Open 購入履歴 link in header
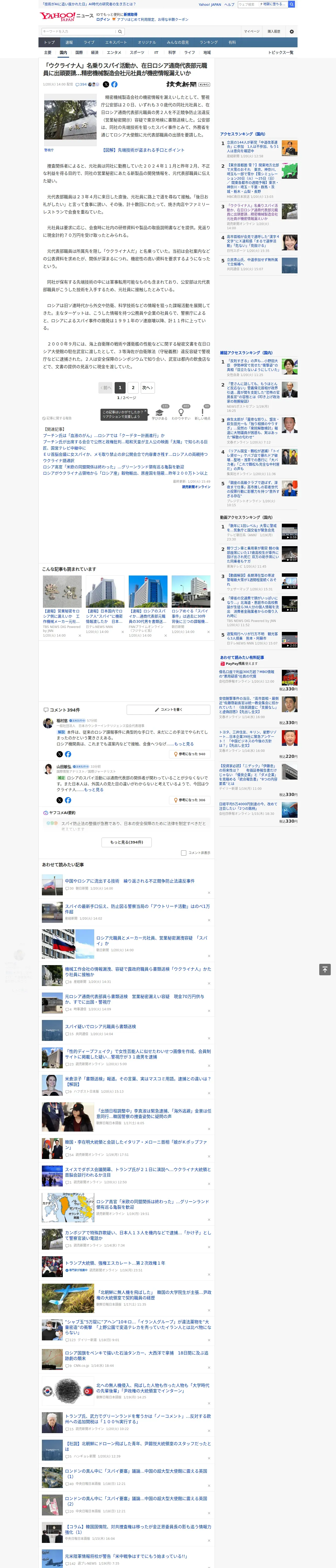The width and height of the screenshot is (336, 1568). [x=274, y=32]
